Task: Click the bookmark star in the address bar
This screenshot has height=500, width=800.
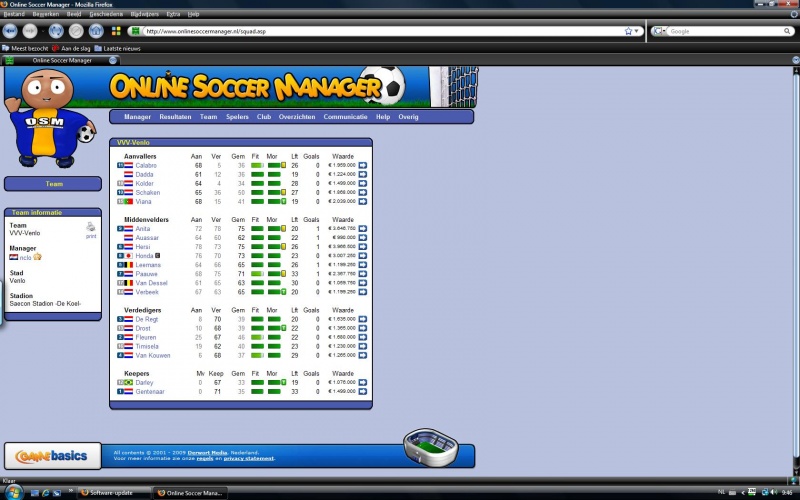Action: (627, 31)
